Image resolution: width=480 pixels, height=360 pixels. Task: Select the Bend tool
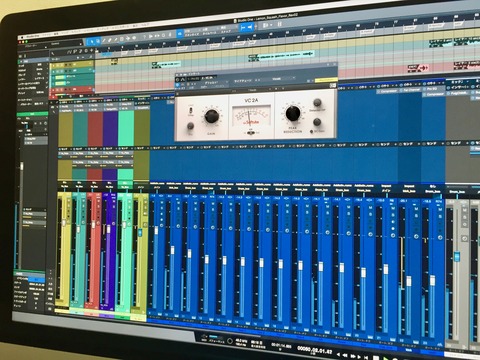(x=128, y=39)
